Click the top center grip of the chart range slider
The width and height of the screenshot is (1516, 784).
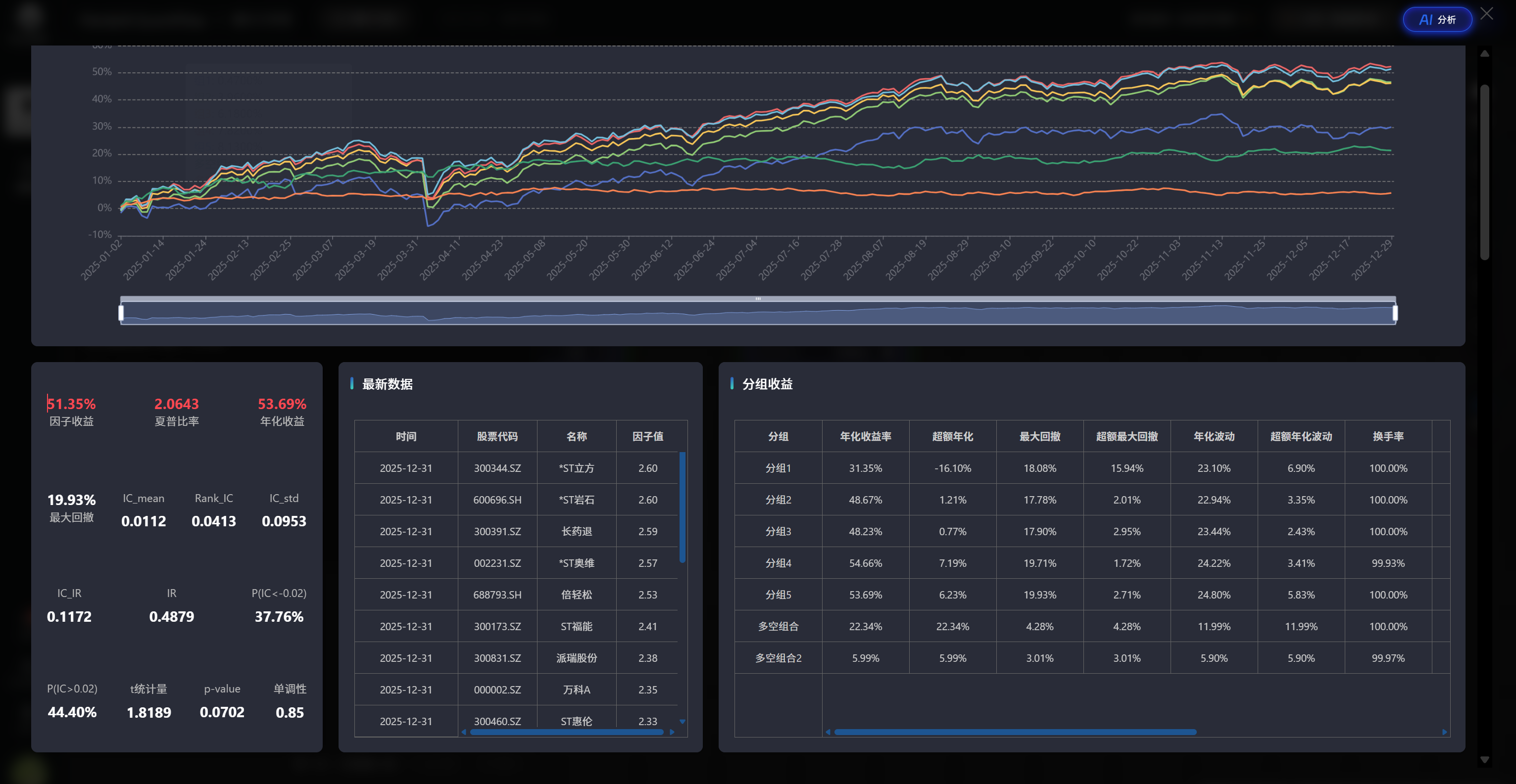coord(758,299)
